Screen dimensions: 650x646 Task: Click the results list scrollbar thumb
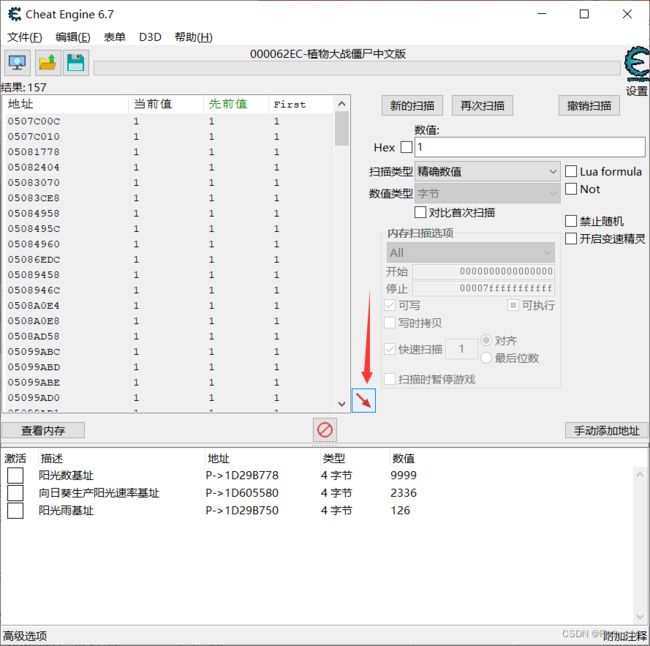342,129
